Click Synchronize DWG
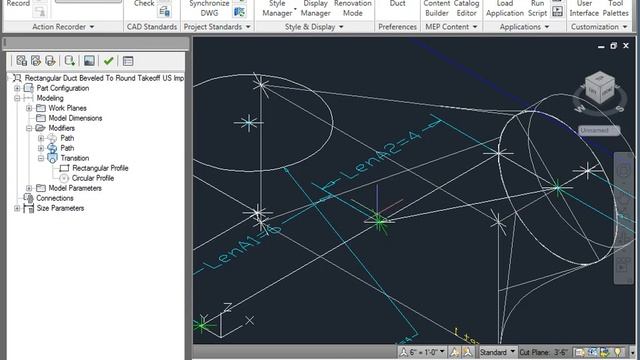 tap(209, 8)
